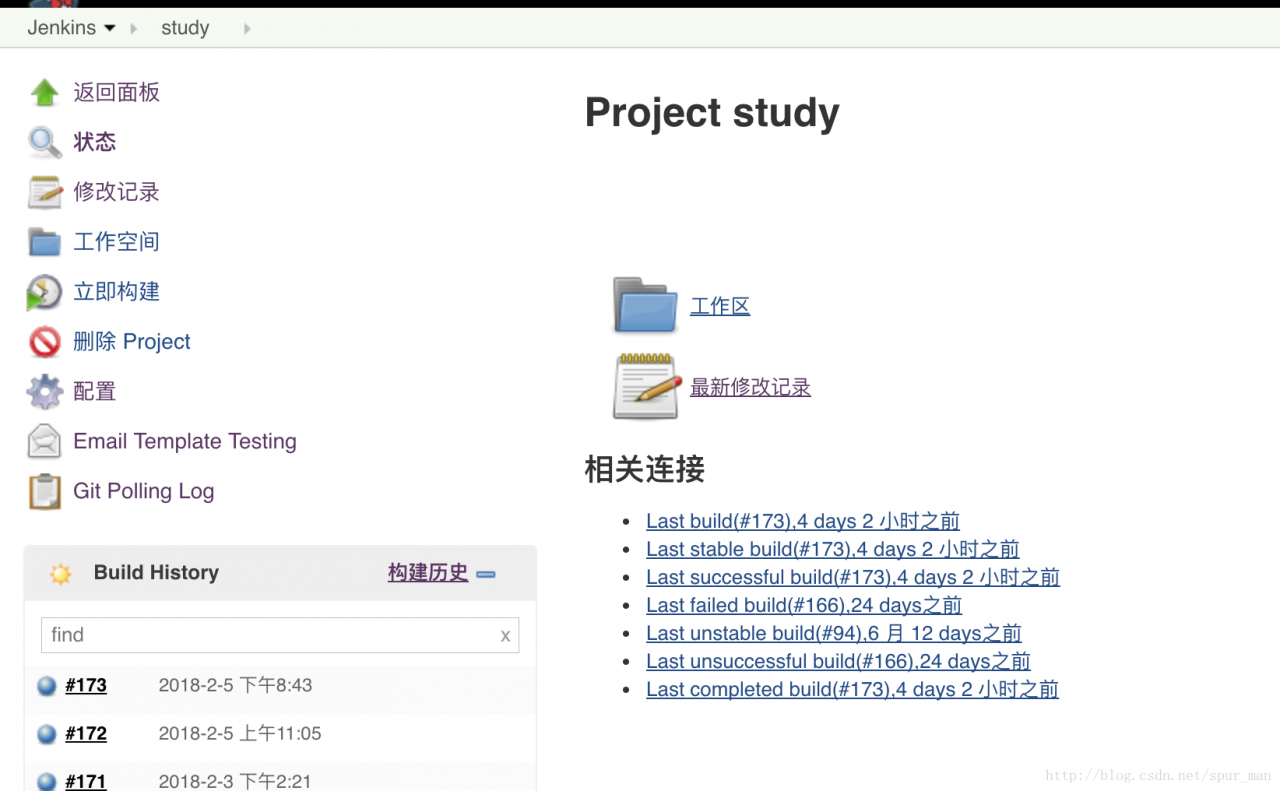
Task: Open the #171 build link
Action: point(86,781)
